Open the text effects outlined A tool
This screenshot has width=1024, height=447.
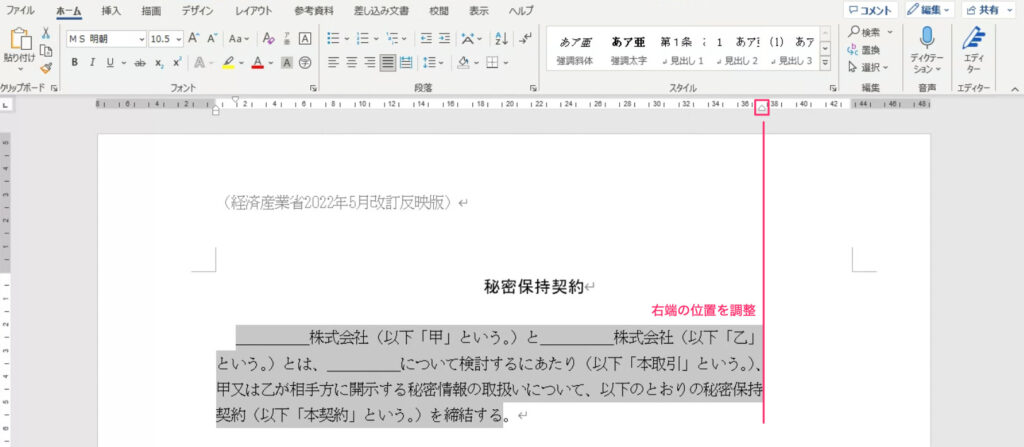[198, 63]
